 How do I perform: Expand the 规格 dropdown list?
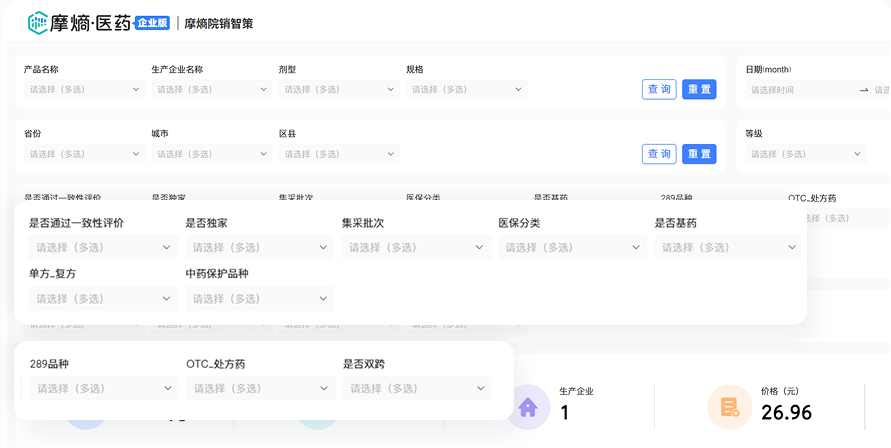(466, 90)
